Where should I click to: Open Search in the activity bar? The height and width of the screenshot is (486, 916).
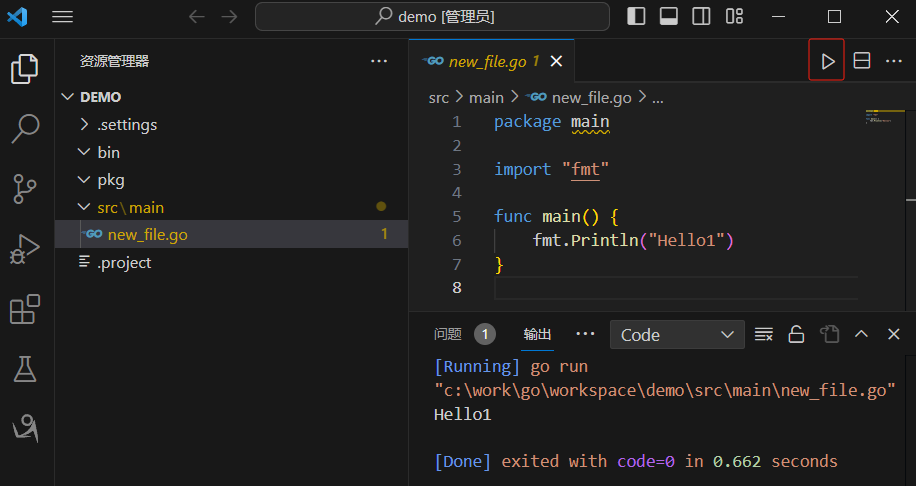pyautogui.click(x=25, y=127)
